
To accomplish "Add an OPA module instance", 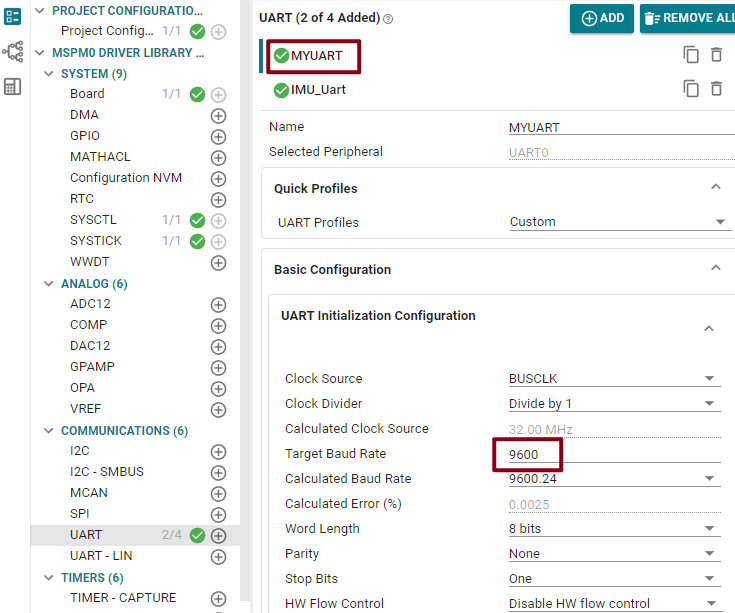I will pos(218,389).
